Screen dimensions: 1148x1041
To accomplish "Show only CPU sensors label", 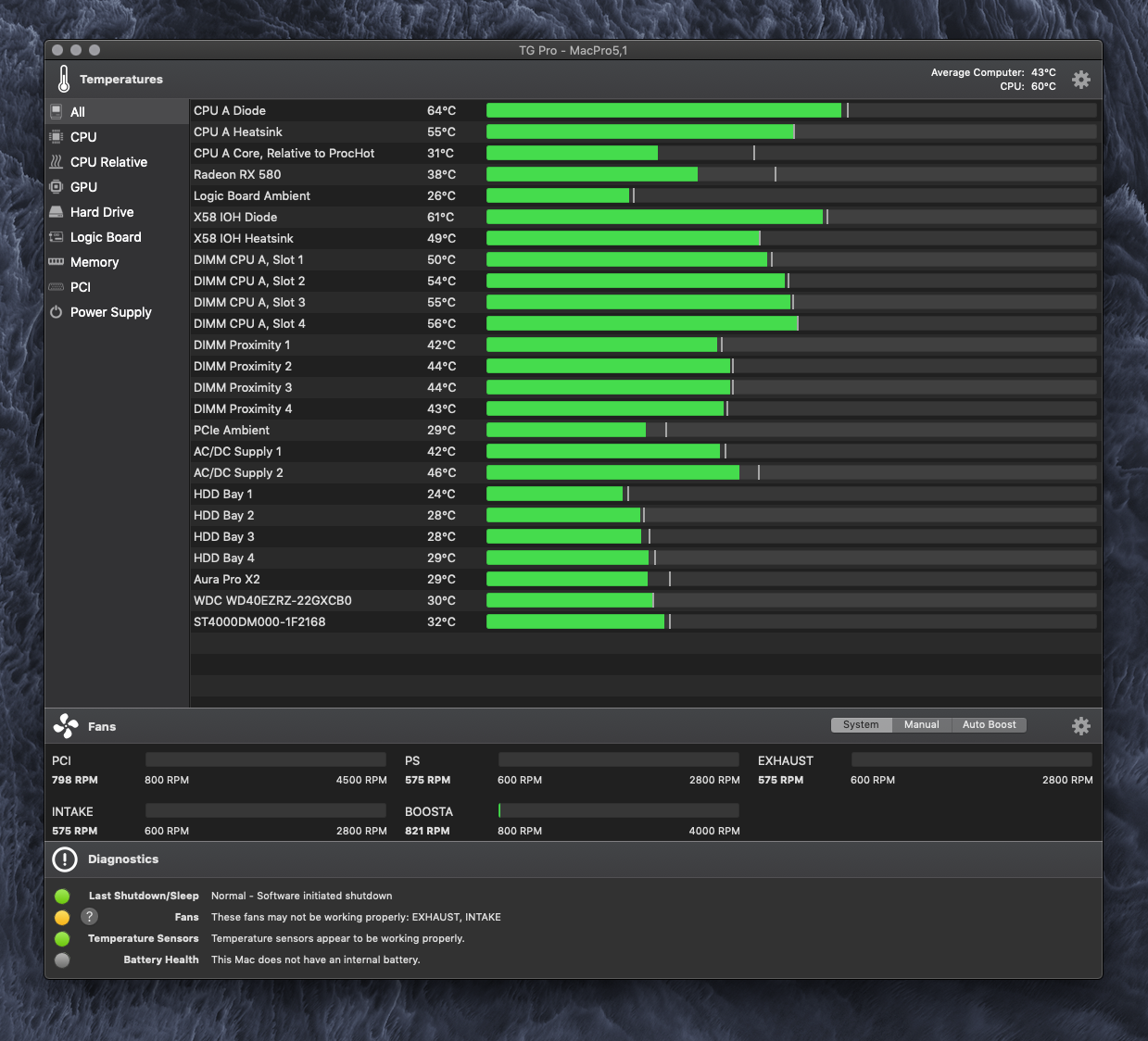I will click(x=83, y=137).
